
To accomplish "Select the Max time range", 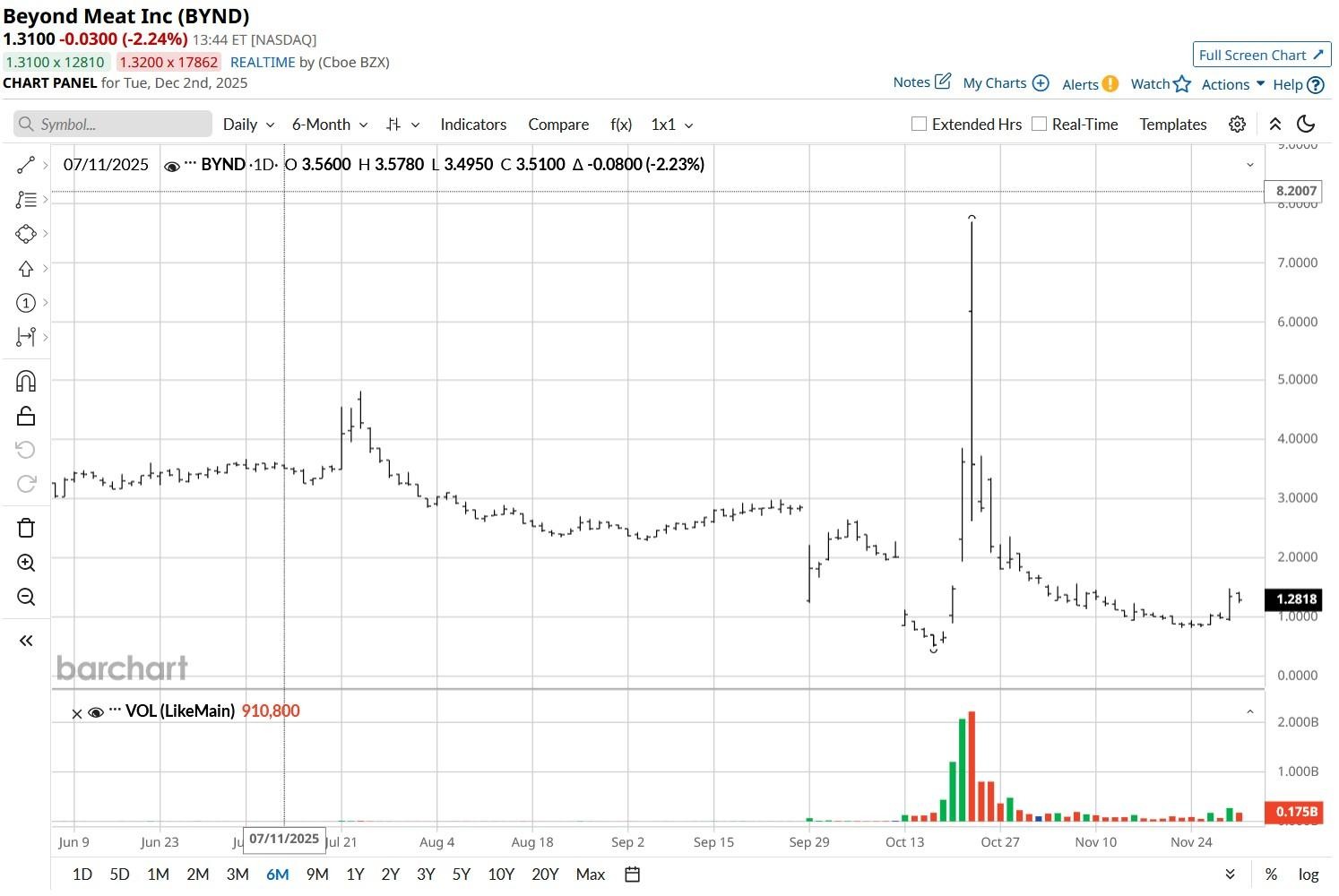I will 591,874.
